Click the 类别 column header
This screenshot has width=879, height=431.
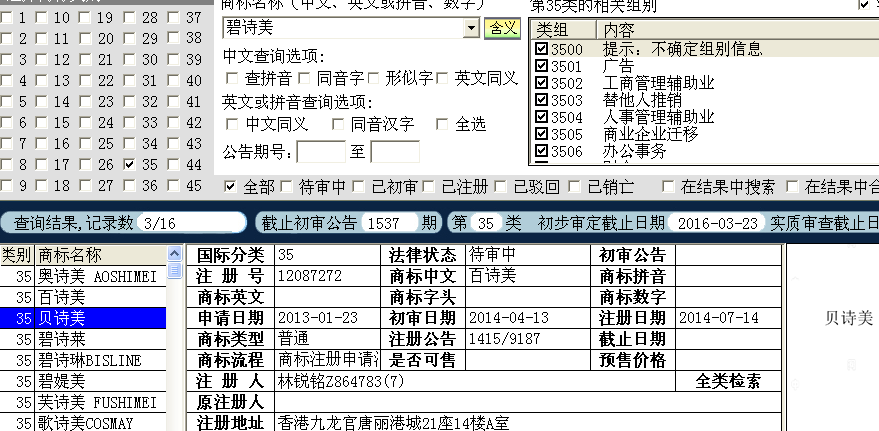17,255
